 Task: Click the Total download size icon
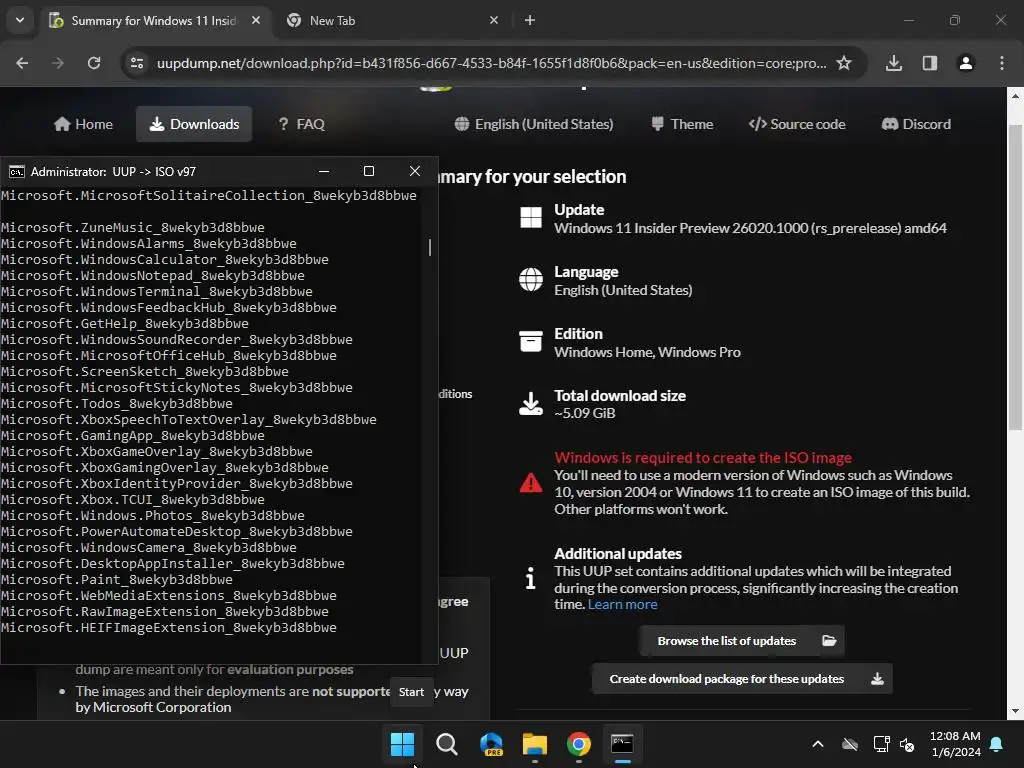[530, 404]
